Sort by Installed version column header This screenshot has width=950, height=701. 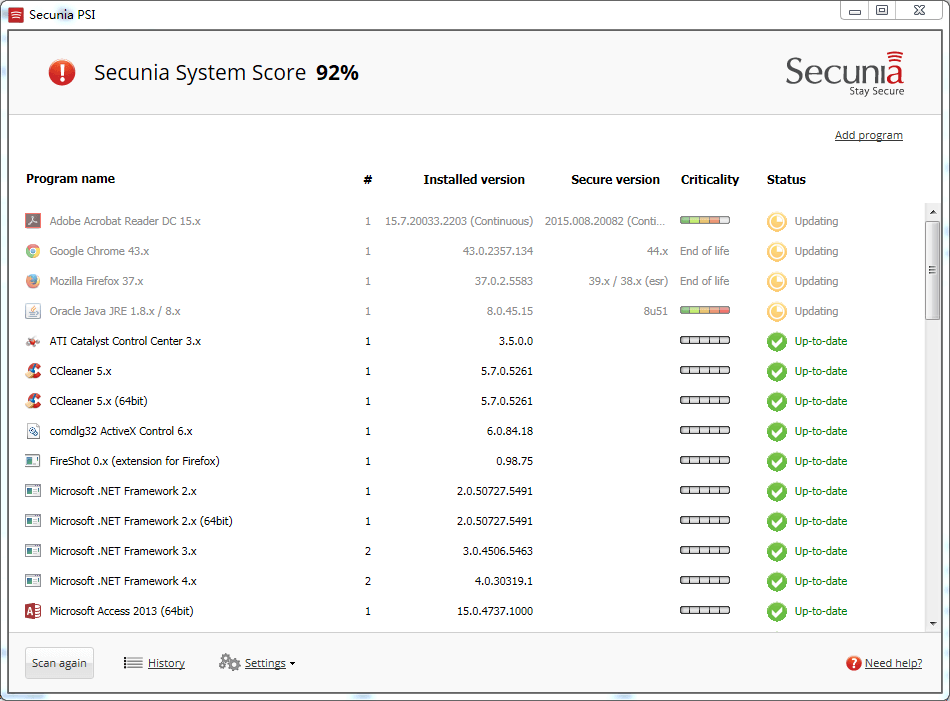474,179
